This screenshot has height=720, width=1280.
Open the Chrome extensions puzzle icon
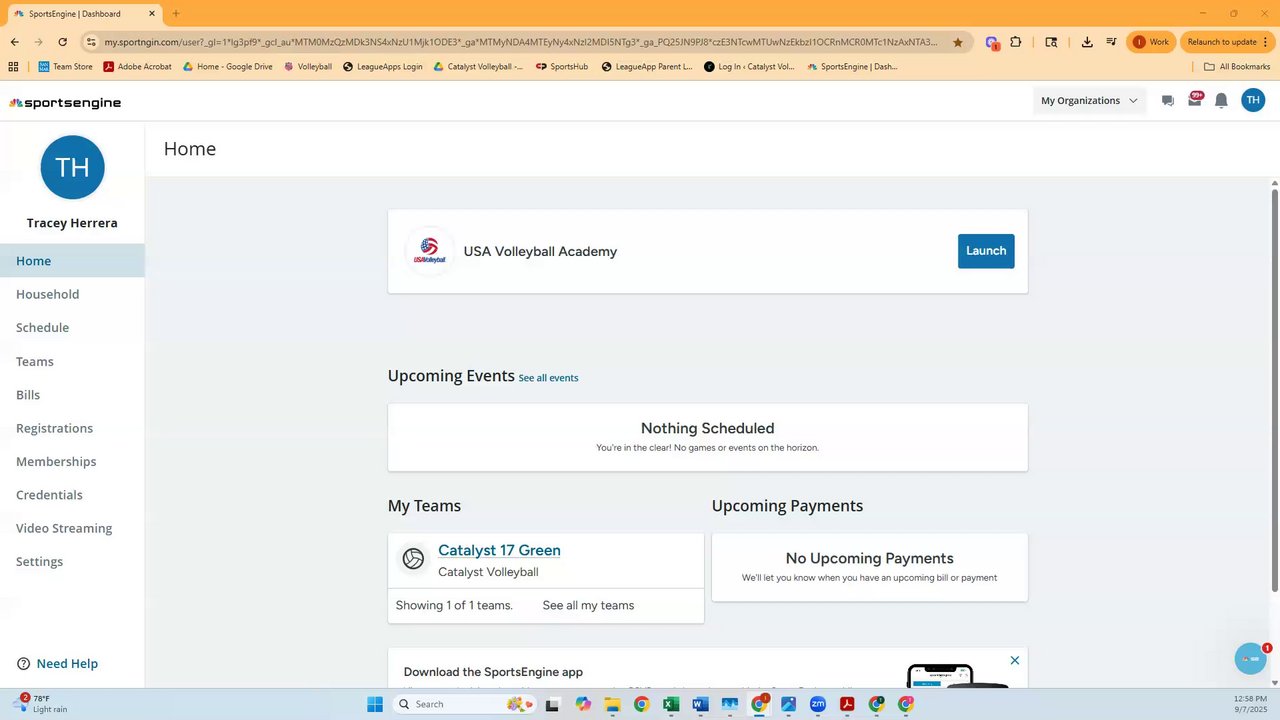(x=1016, y=42)
